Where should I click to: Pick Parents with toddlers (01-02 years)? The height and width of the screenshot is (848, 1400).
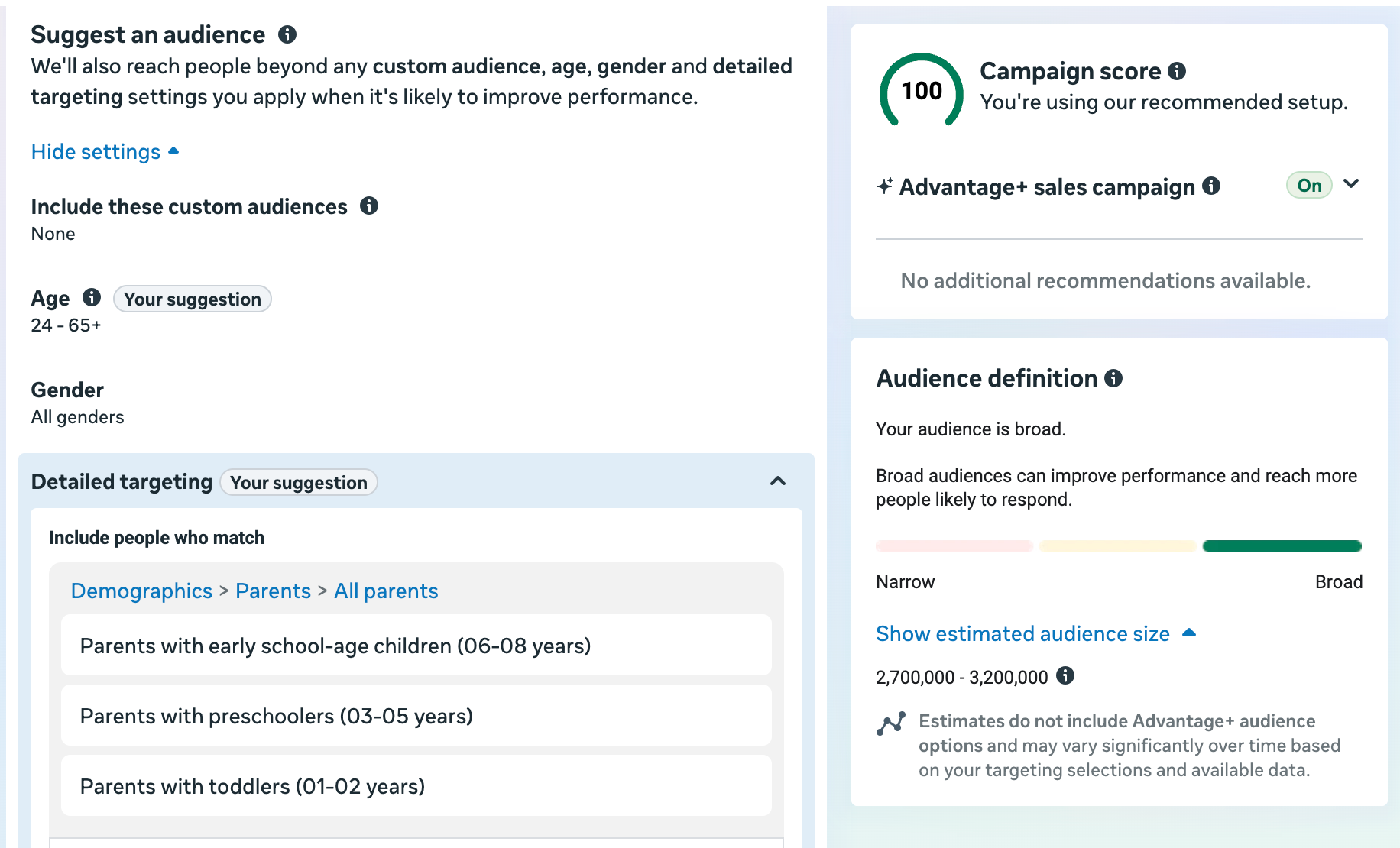(x=416, y=786)
